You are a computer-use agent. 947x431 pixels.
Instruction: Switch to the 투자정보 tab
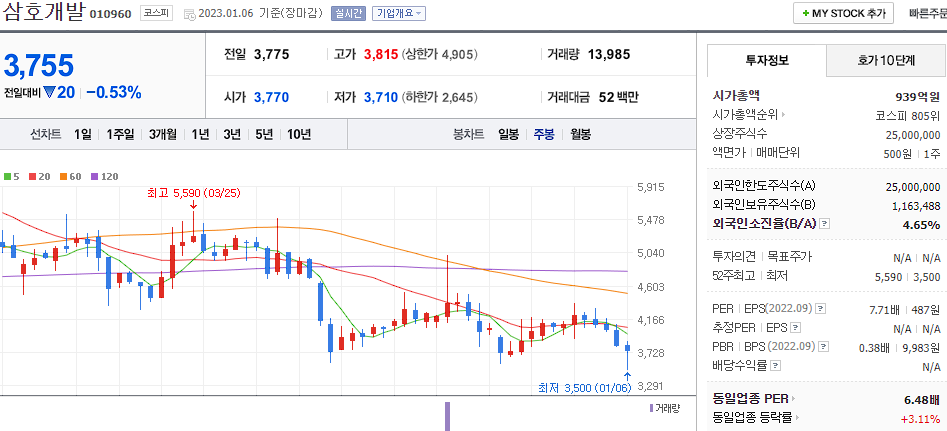[x=767, y=60]
